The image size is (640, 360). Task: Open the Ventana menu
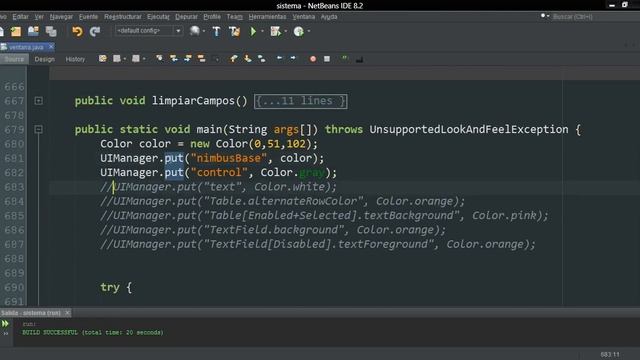pos(304,17)
